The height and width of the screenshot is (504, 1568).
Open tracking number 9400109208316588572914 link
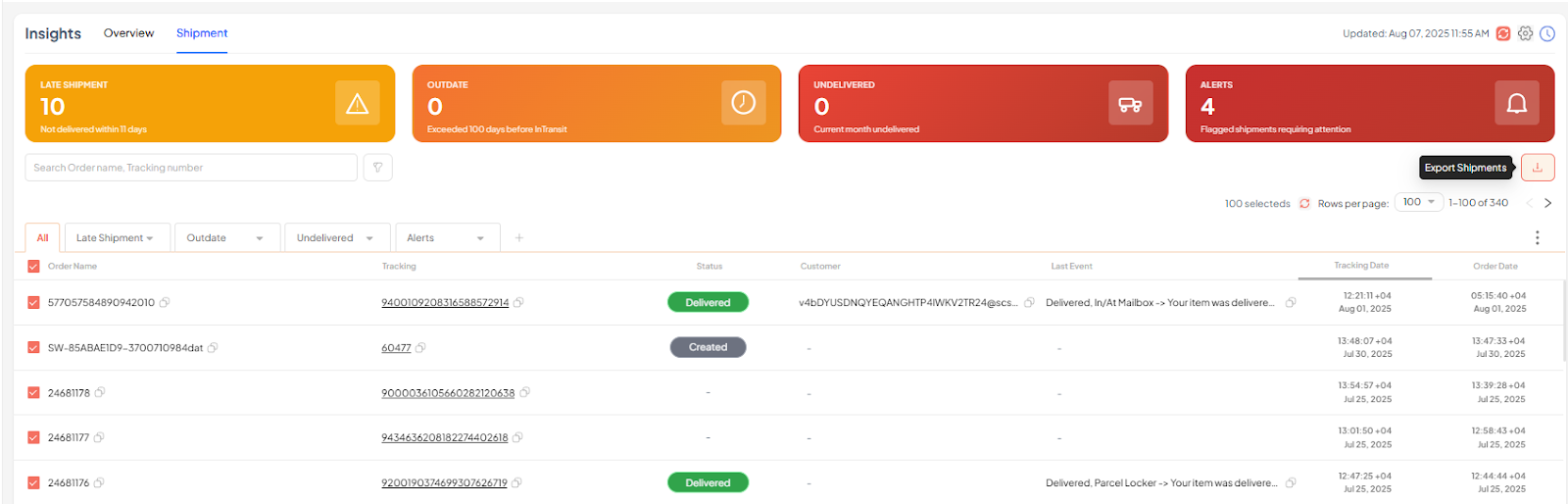[445, 303]
